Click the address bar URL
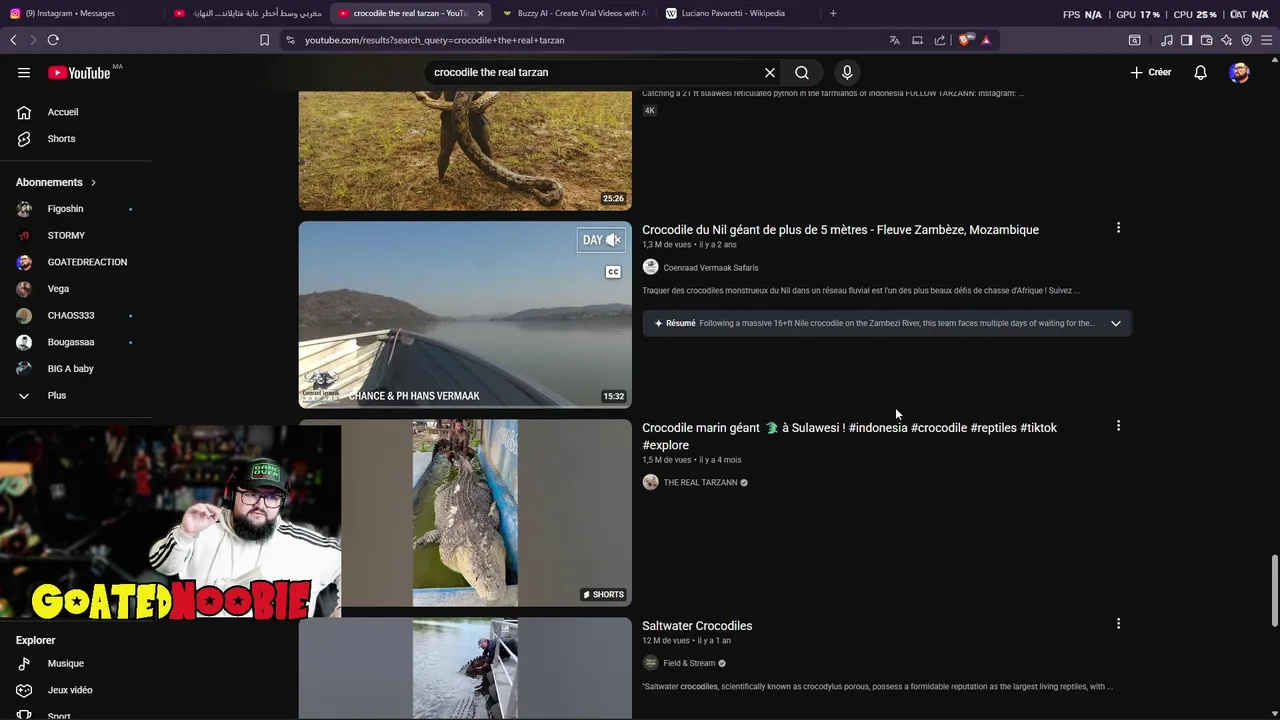 [435, 40]
